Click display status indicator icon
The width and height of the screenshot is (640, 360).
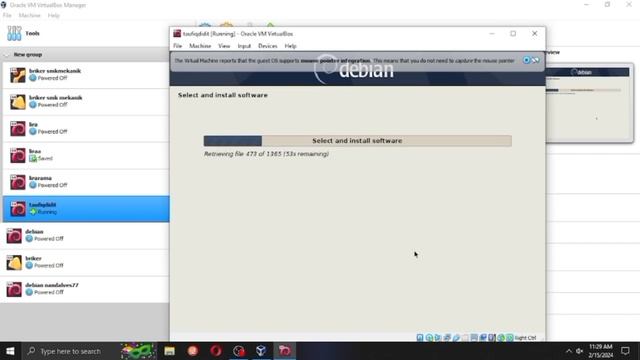pos(474,338)
